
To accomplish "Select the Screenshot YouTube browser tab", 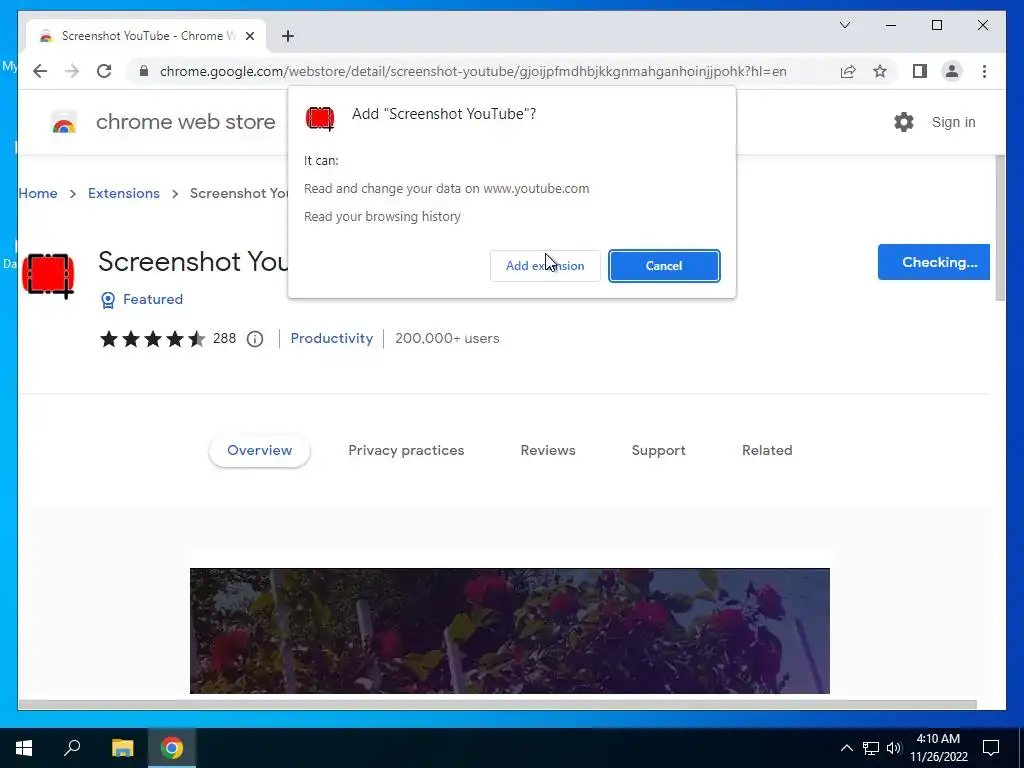I will [x=146, y=36].
